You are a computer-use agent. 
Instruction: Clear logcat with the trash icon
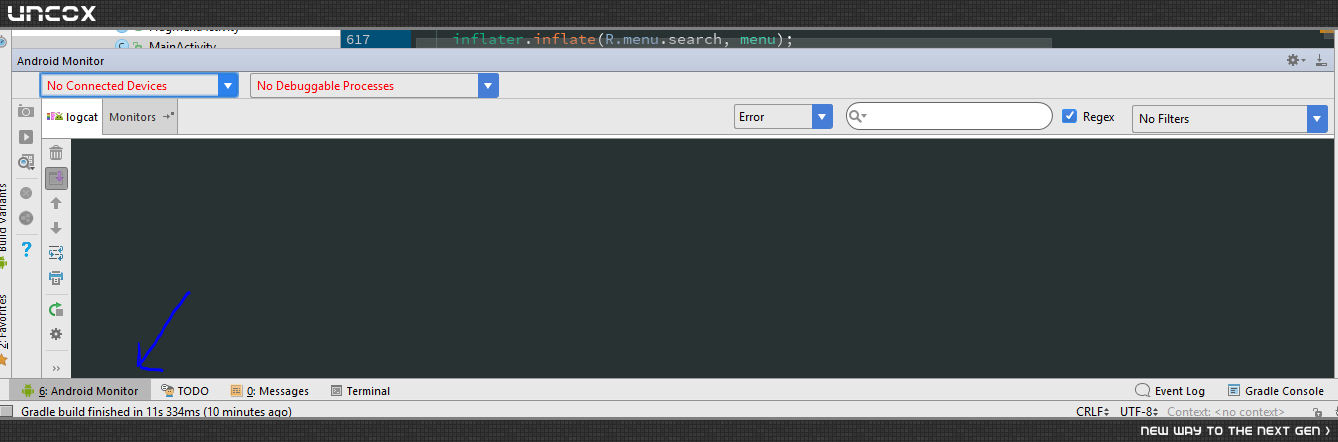click(56, 153)
